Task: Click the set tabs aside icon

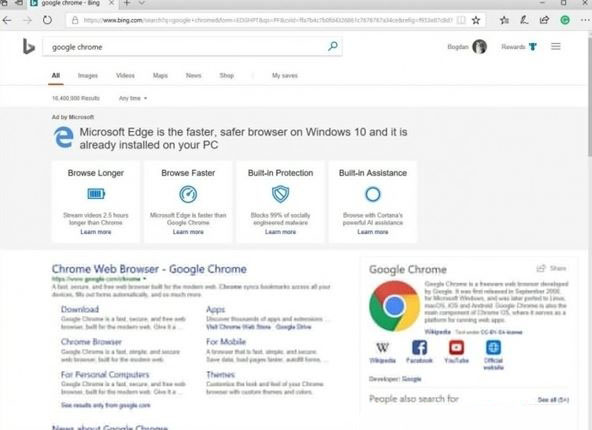Action: (x=19, y=3)
